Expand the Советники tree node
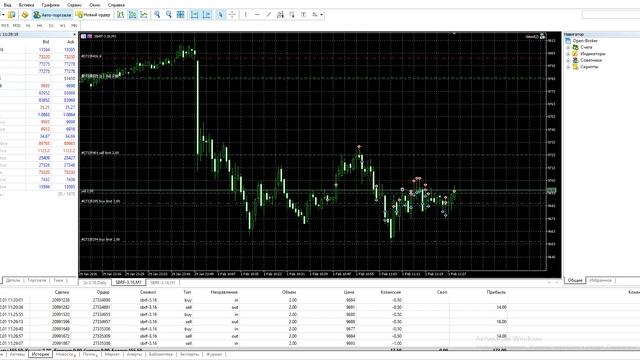 (x=568, y=60)
